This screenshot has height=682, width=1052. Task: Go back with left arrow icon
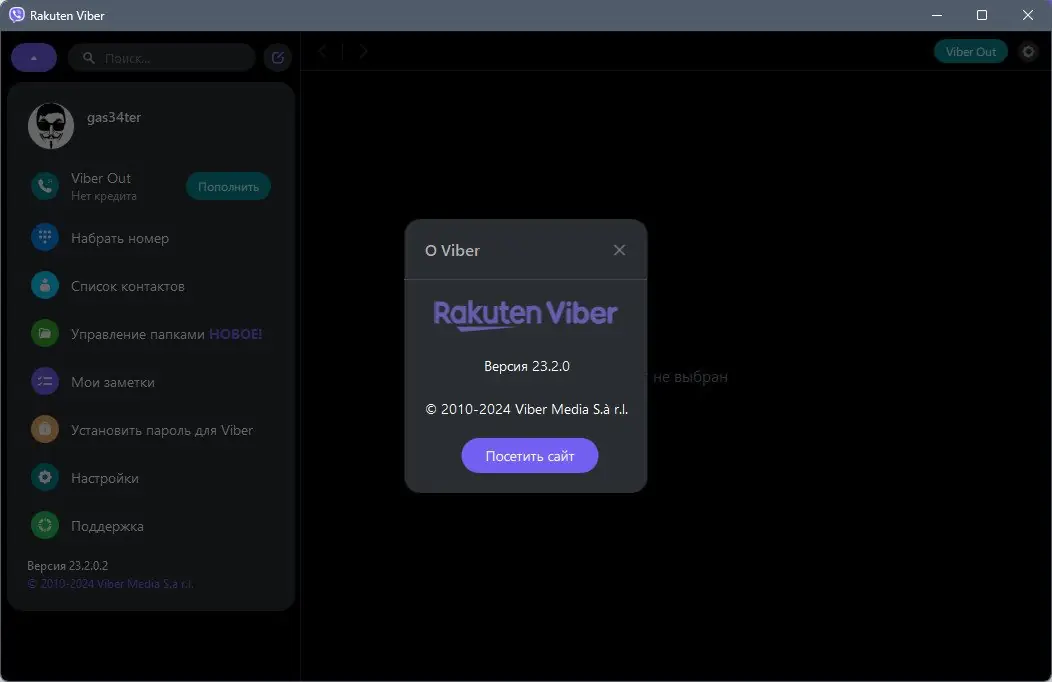tap(323, 51)
